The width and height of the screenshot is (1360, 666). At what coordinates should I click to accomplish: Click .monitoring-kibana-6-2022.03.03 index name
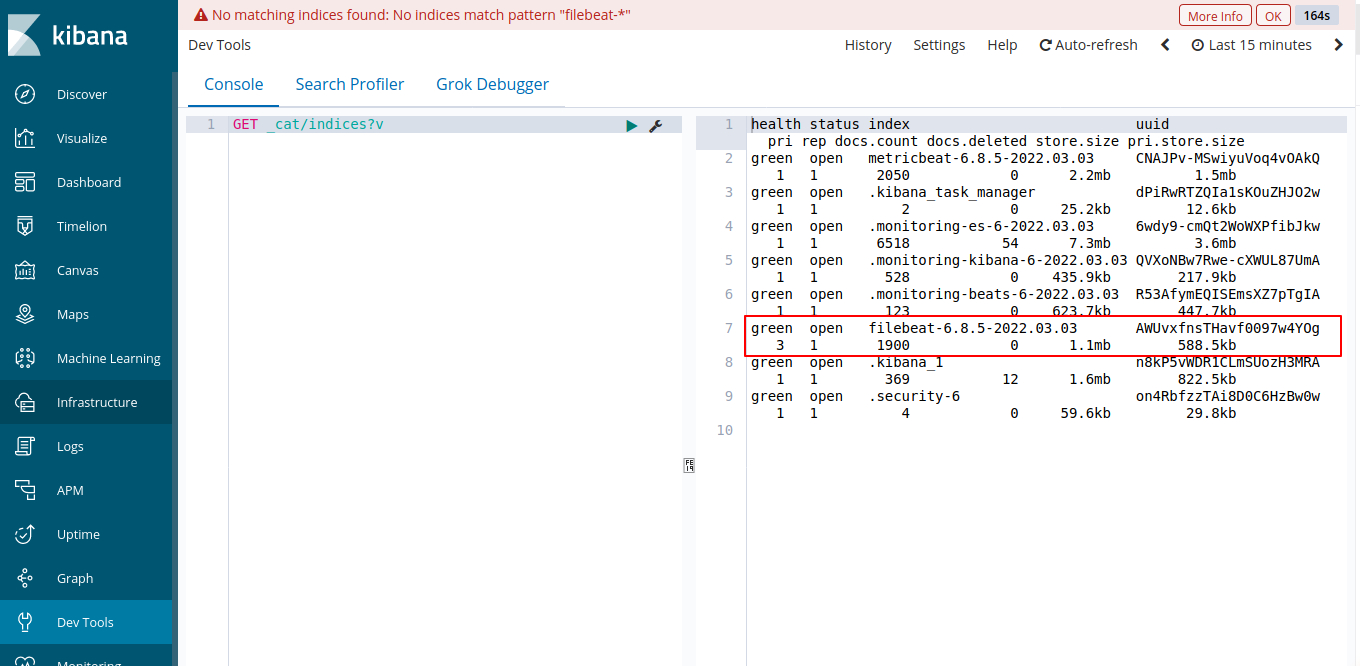[x=998, y=260]
